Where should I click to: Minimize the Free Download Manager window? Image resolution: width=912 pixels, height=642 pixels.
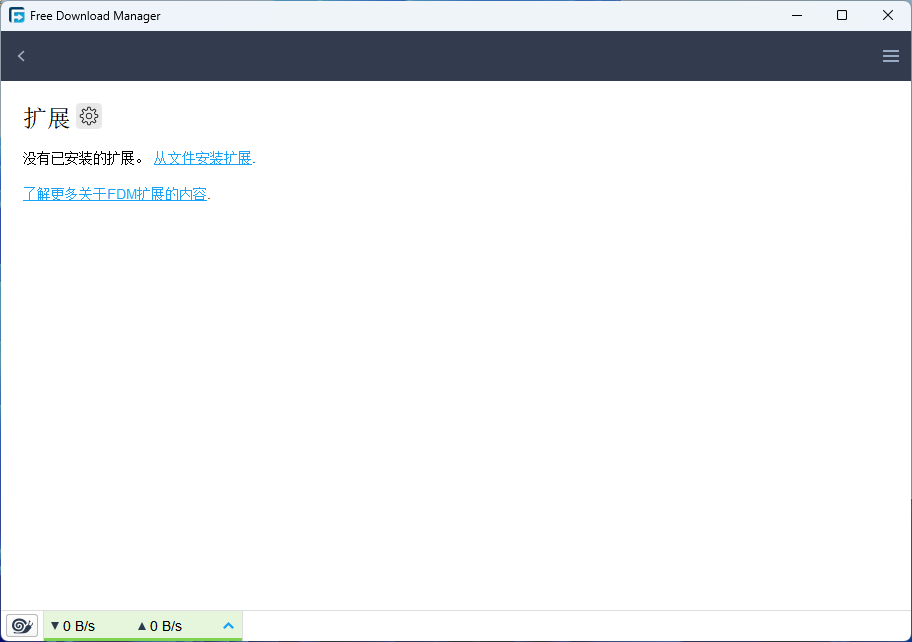point(797,15)
